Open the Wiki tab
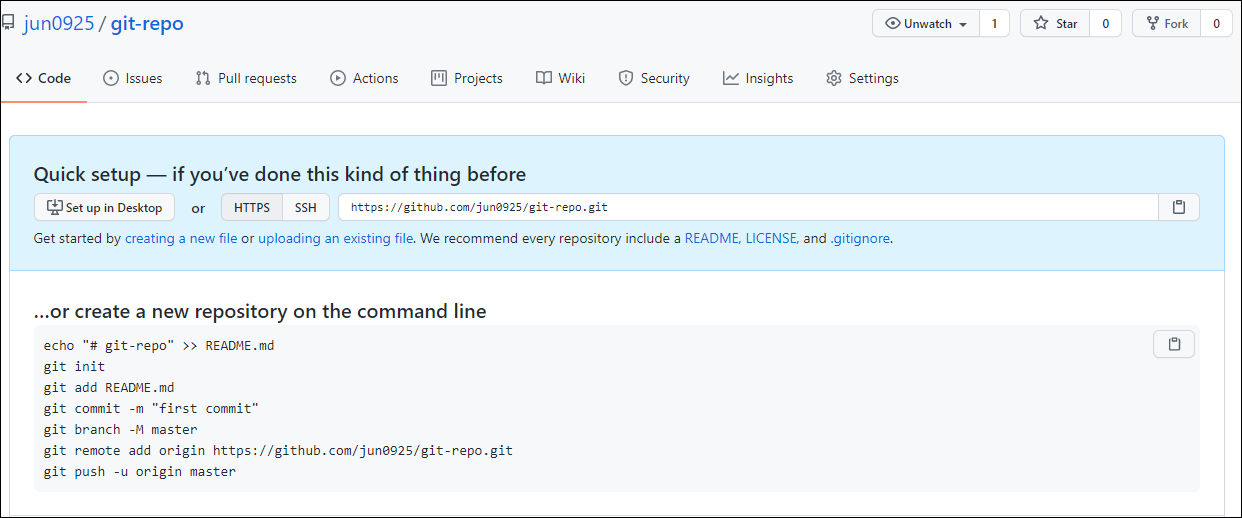1242x518 pixels. (x=561, y=78)
